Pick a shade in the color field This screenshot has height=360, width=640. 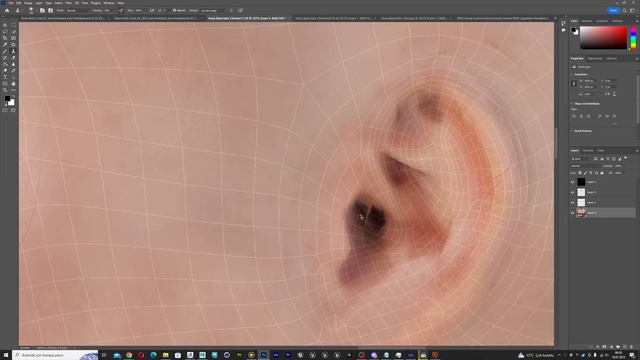click(603, 38)
